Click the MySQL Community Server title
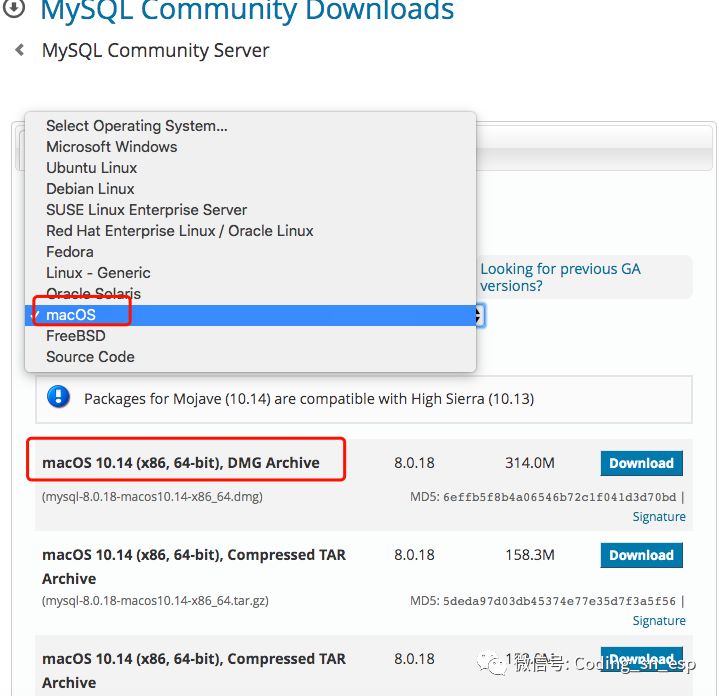 pyautogui.click(x=155, y=50)
